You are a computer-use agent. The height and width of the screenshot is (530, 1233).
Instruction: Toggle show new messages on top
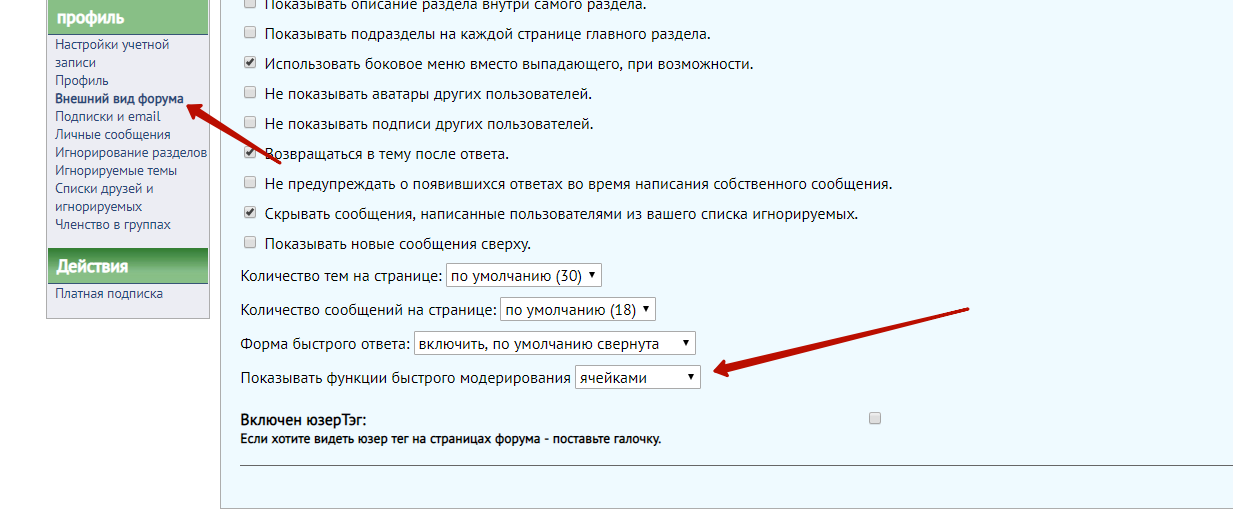click(250, 243)
